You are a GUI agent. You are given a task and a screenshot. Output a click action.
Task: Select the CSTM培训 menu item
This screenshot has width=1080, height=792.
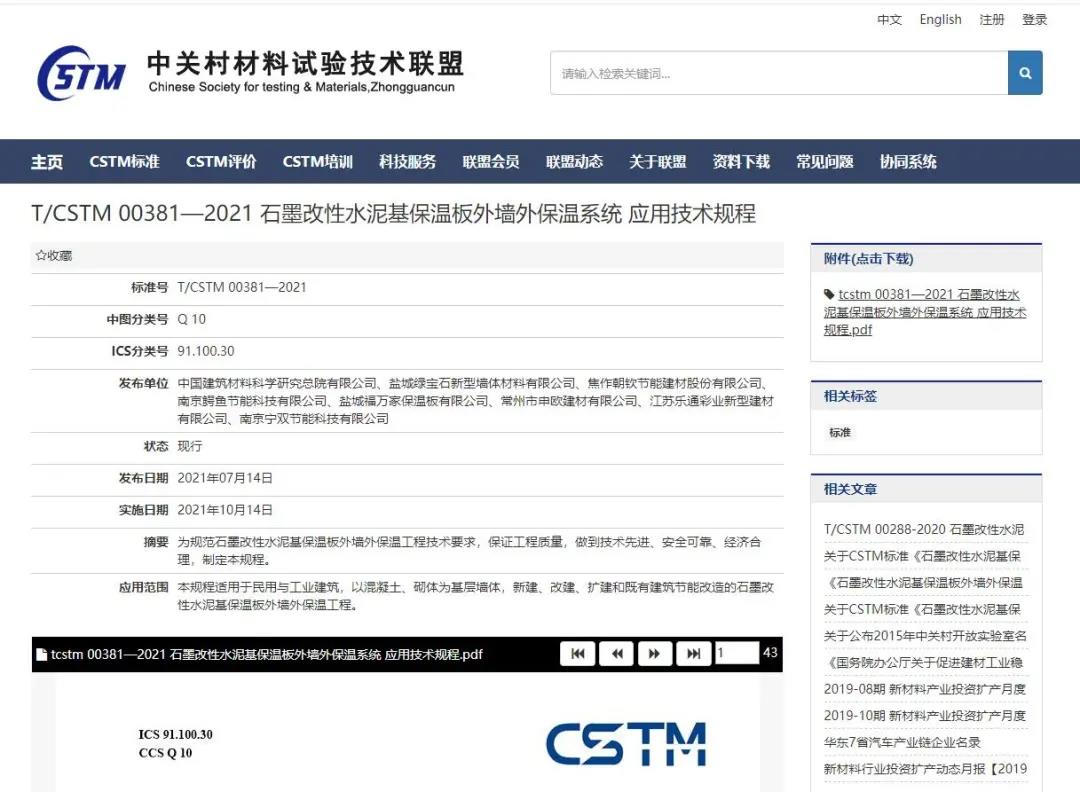[x=317, y=162]
